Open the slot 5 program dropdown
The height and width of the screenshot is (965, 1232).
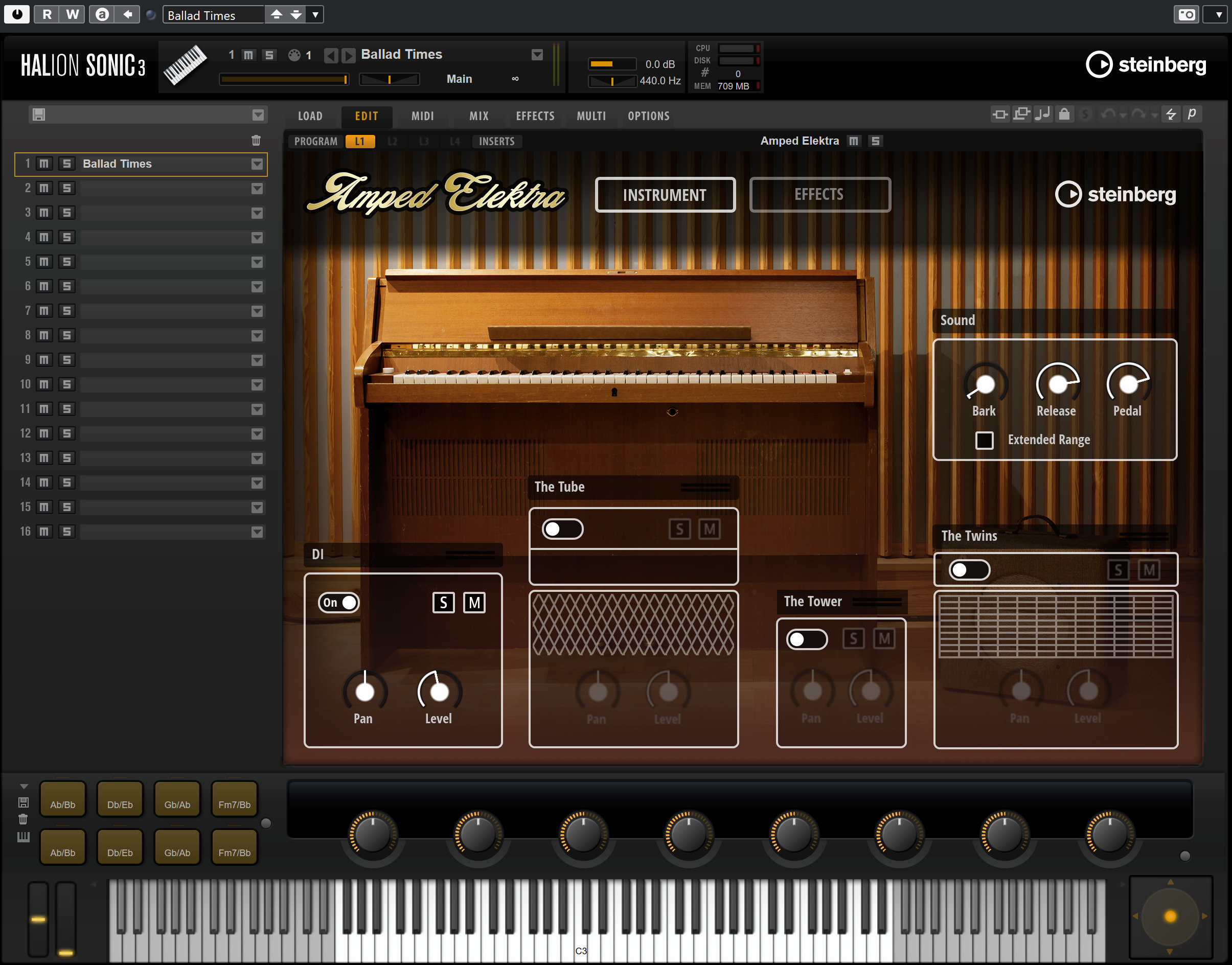tap(257, 262)
